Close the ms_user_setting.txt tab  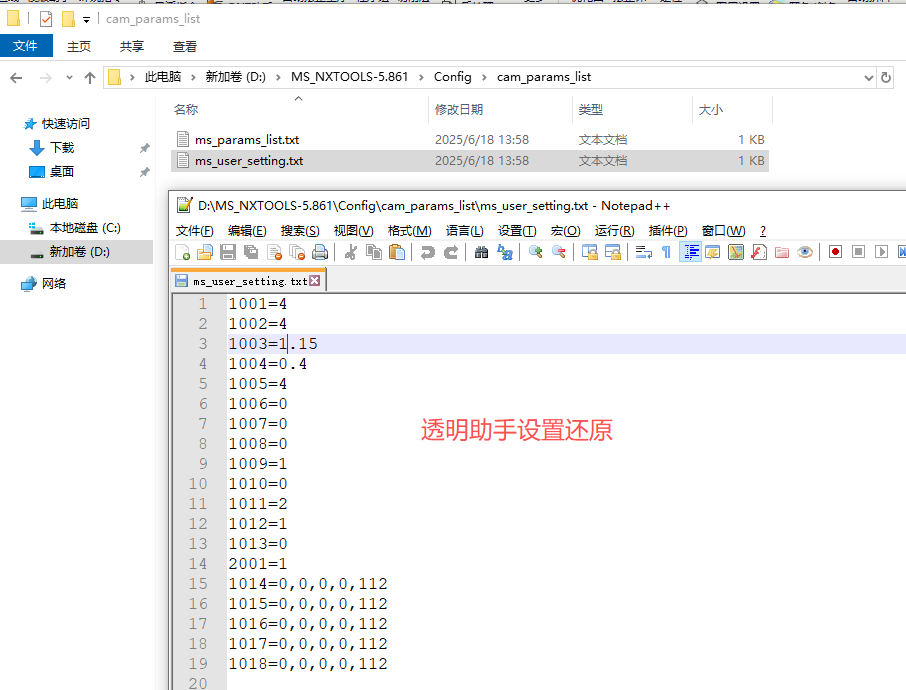tap(314, 281)
